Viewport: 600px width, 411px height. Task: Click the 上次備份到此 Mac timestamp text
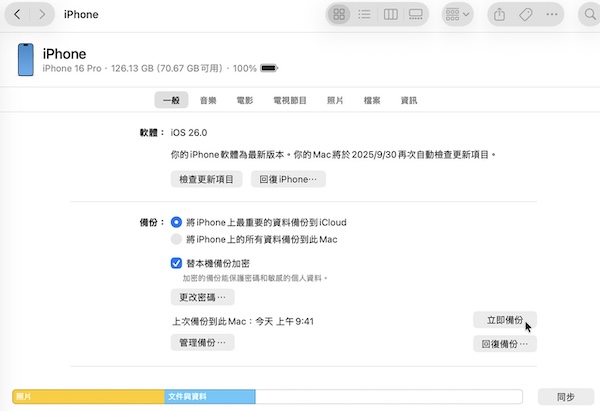click(x=243, y=321)
